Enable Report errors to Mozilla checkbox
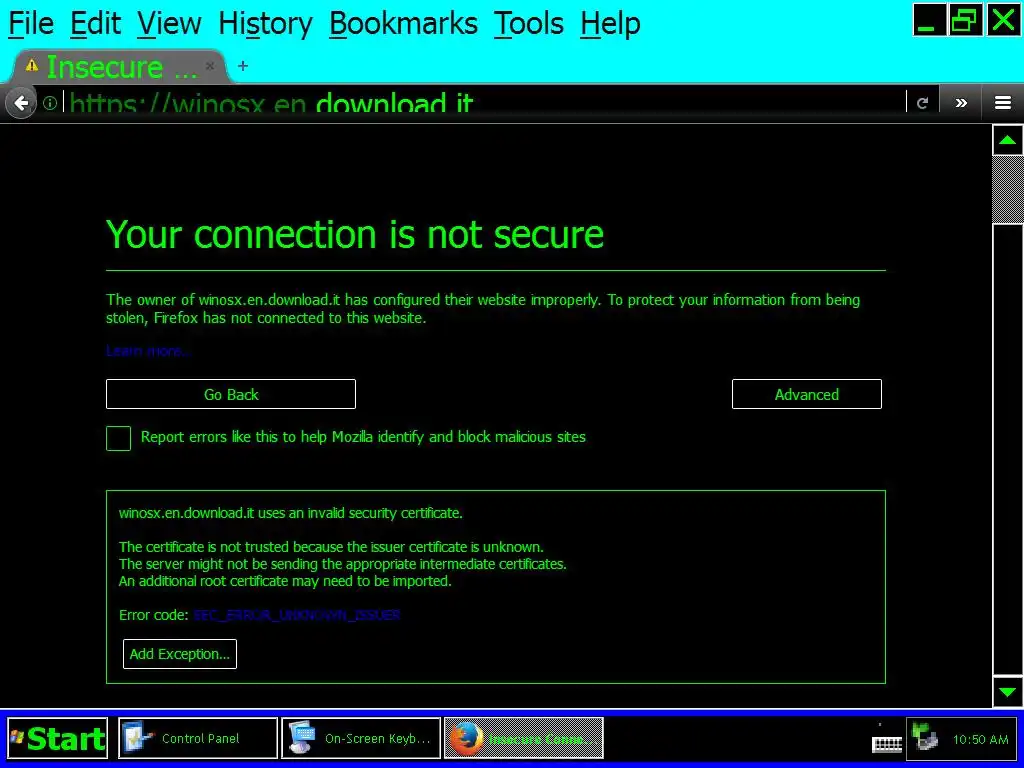 pos(118,438)
